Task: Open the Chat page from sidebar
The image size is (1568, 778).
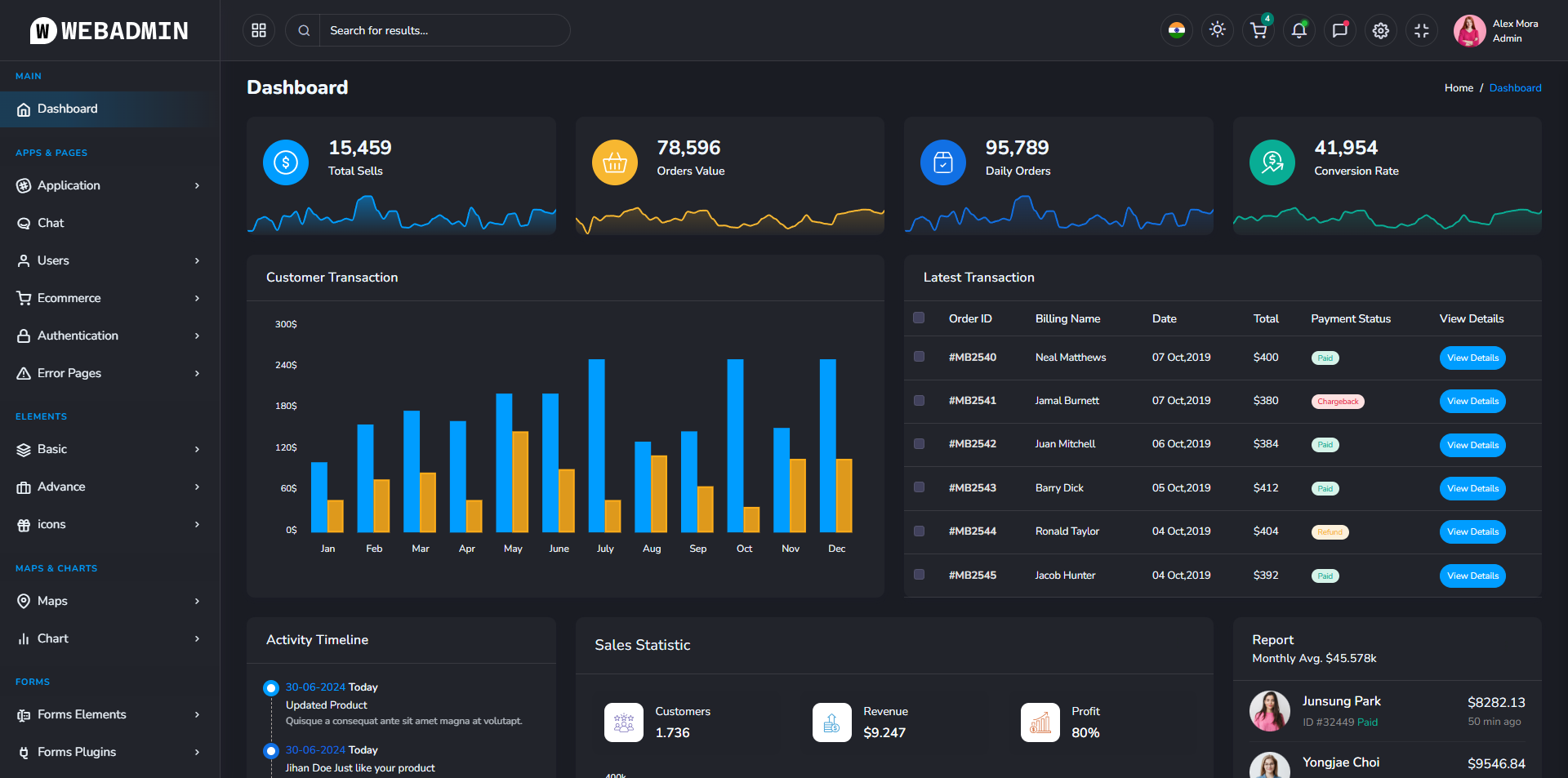Action: (51, 223)
